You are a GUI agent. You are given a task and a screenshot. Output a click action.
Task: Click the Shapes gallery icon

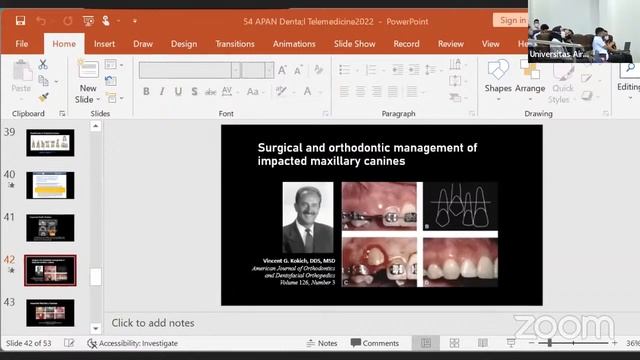point(498,70)
